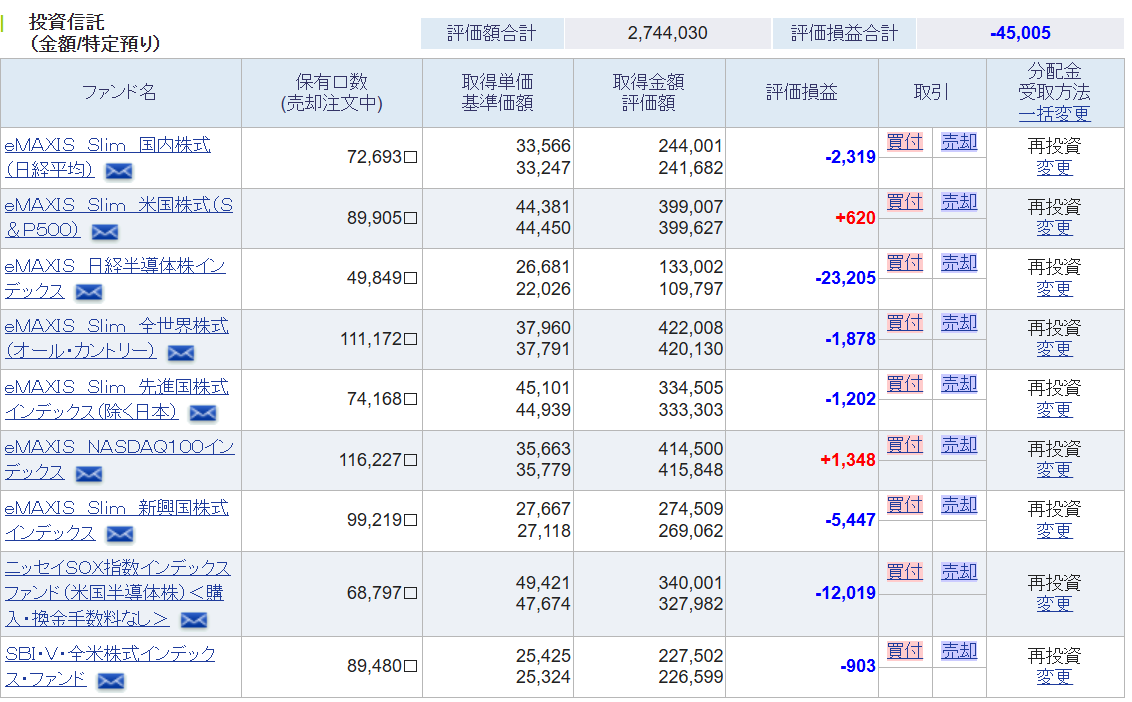Select 保有口数 value 111,172口
Screen dimensions: 1132x702
pyautogui.click(x=379, y=339)
